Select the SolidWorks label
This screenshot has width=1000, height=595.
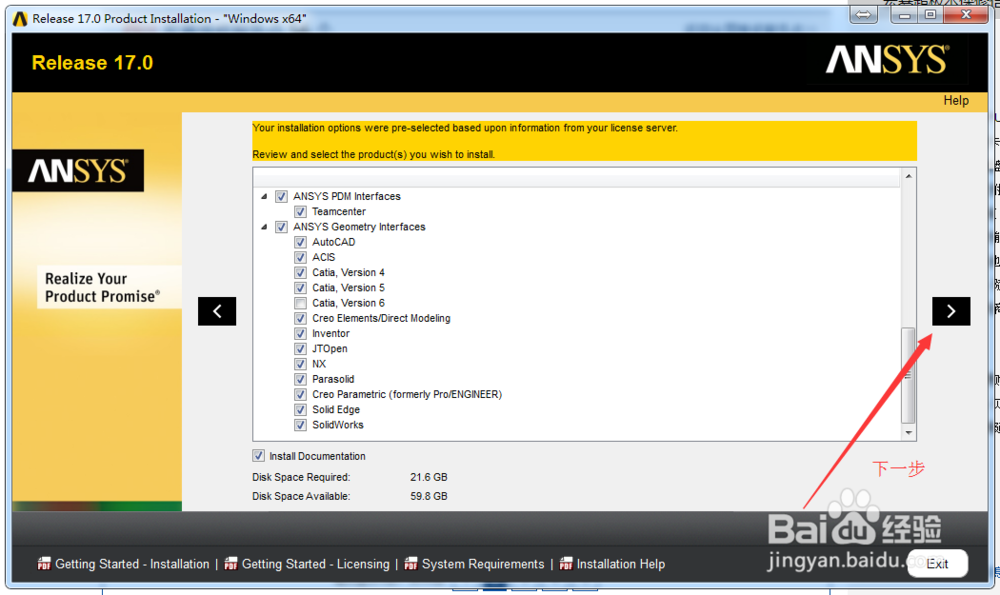[x=338, y=425]
